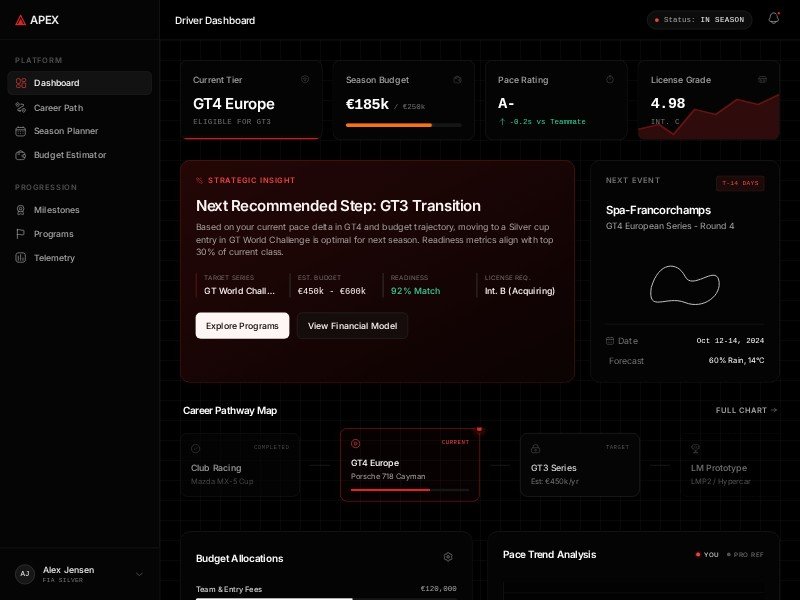Expand the Alex Jensen profile chevron
Image resolution: width=800 pixels, height=600 pixels.
click(139, 575)
